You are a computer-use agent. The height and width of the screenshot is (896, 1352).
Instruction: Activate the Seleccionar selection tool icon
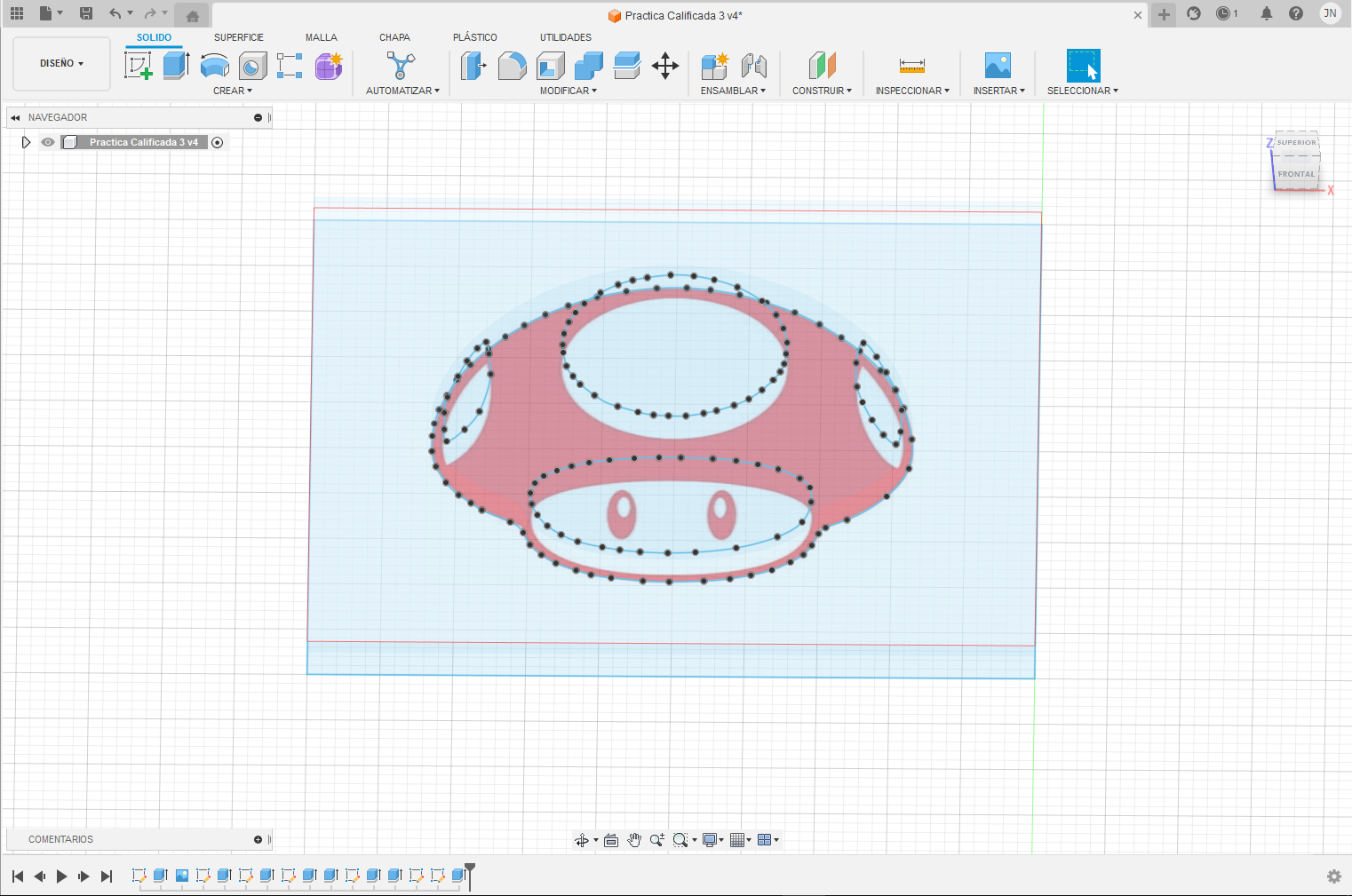(x=1083, y=66)
